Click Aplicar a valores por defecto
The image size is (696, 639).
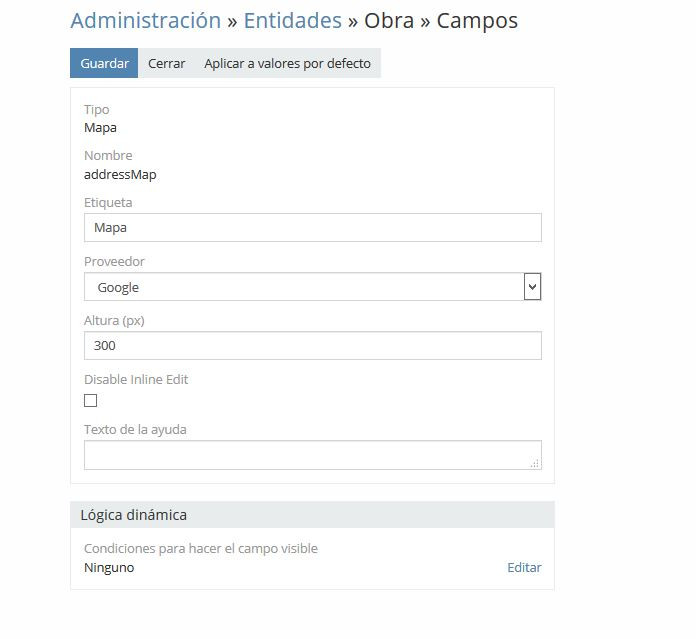pos(287,63)
